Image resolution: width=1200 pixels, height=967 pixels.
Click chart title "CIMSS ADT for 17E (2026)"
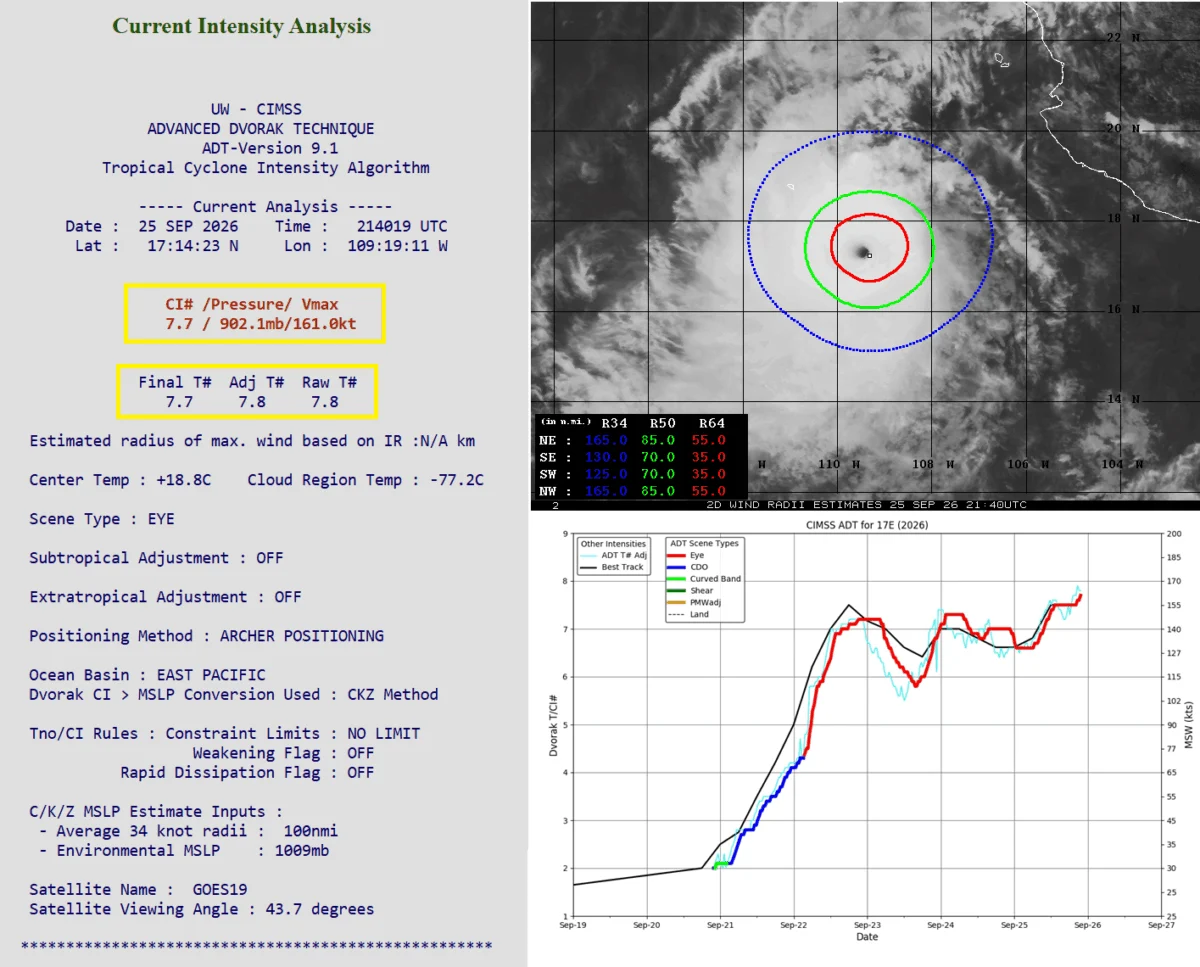[x=868, y=524]
